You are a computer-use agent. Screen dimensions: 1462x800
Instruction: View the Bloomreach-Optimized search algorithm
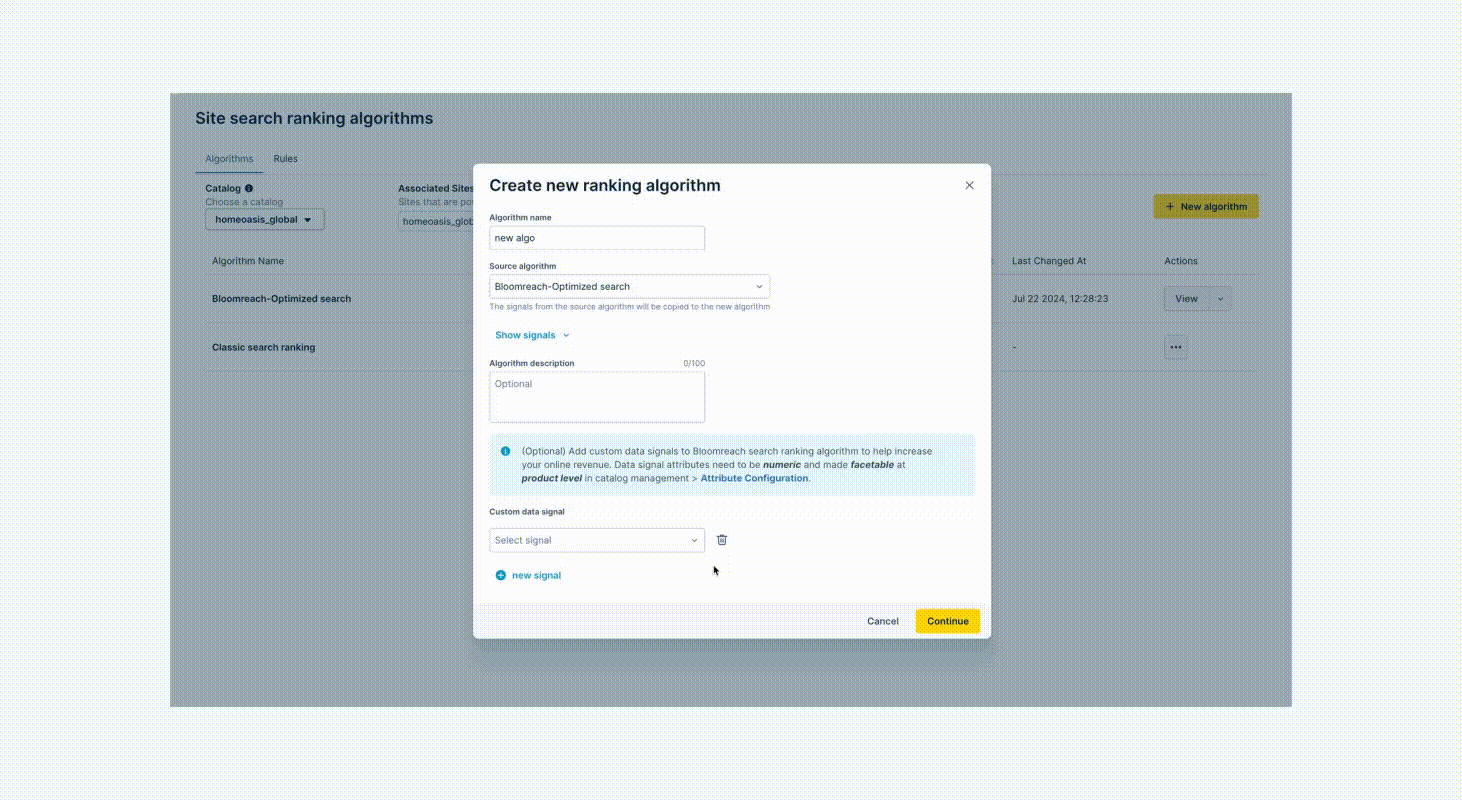coord(1186,299)
